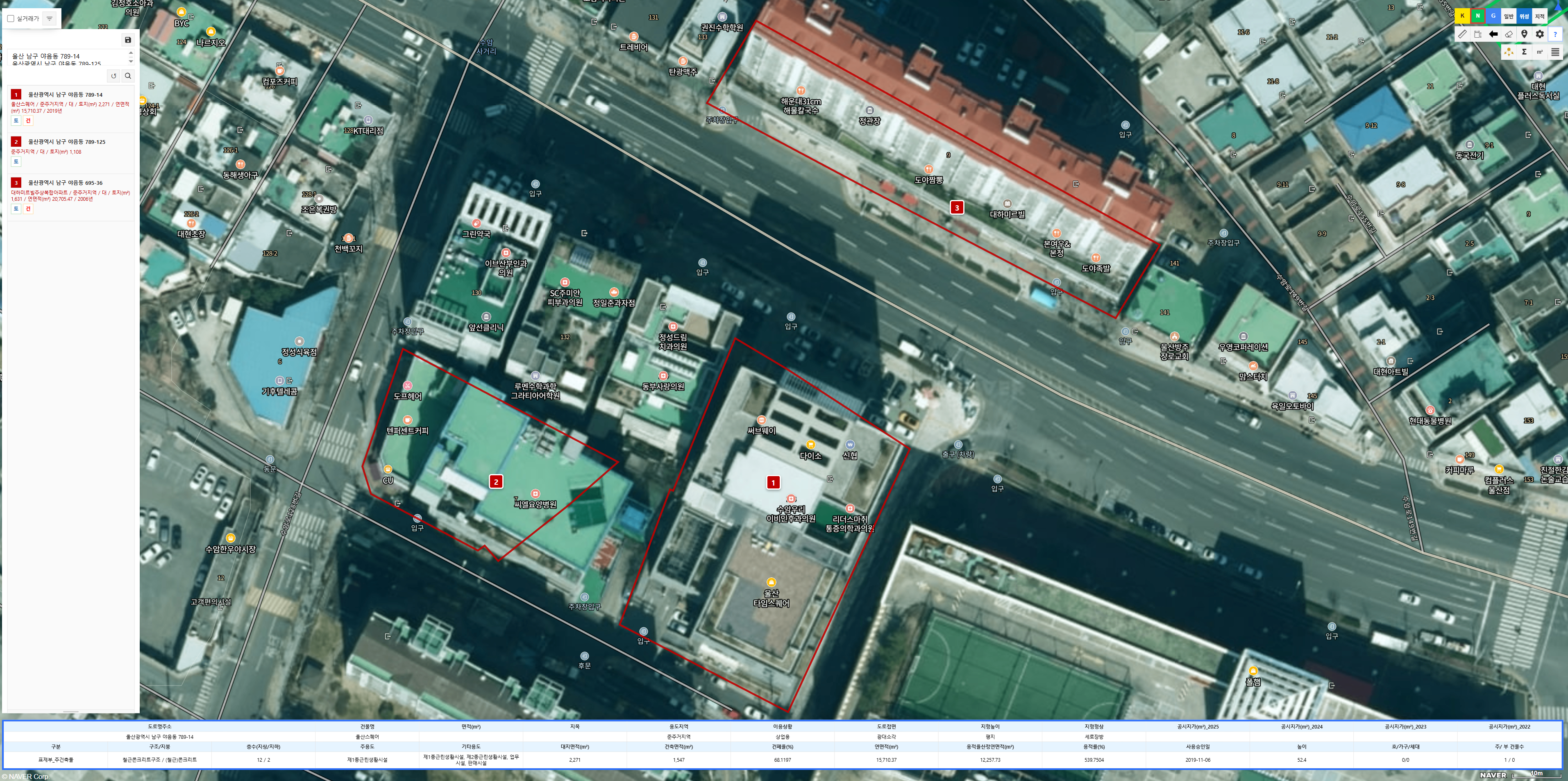
Task: Expand the list lines menu icon
Action: coord(1555,52)
